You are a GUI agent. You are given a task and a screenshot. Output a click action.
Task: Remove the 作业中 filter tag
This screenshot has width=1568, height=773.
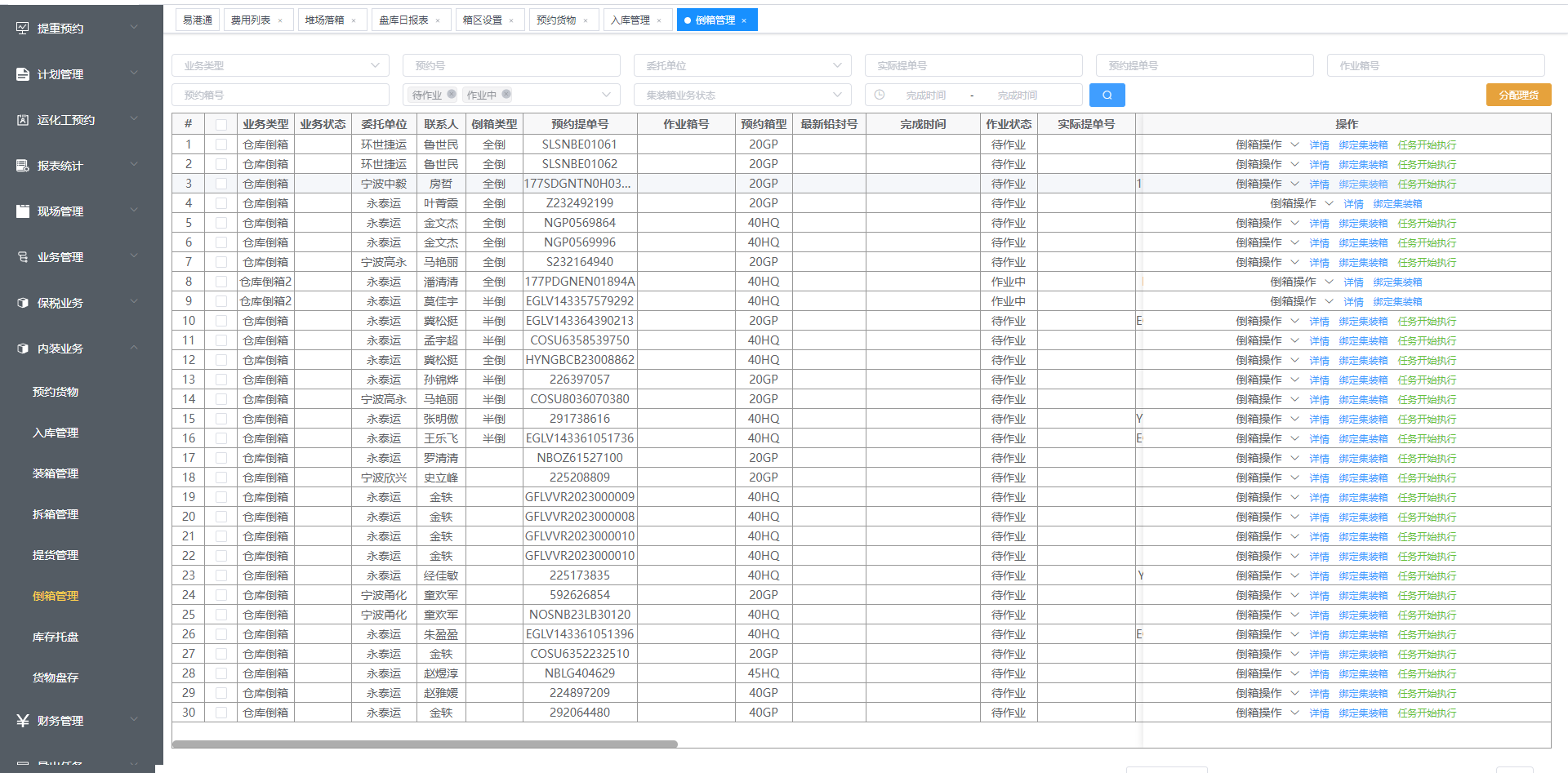[x=506, y=95]
